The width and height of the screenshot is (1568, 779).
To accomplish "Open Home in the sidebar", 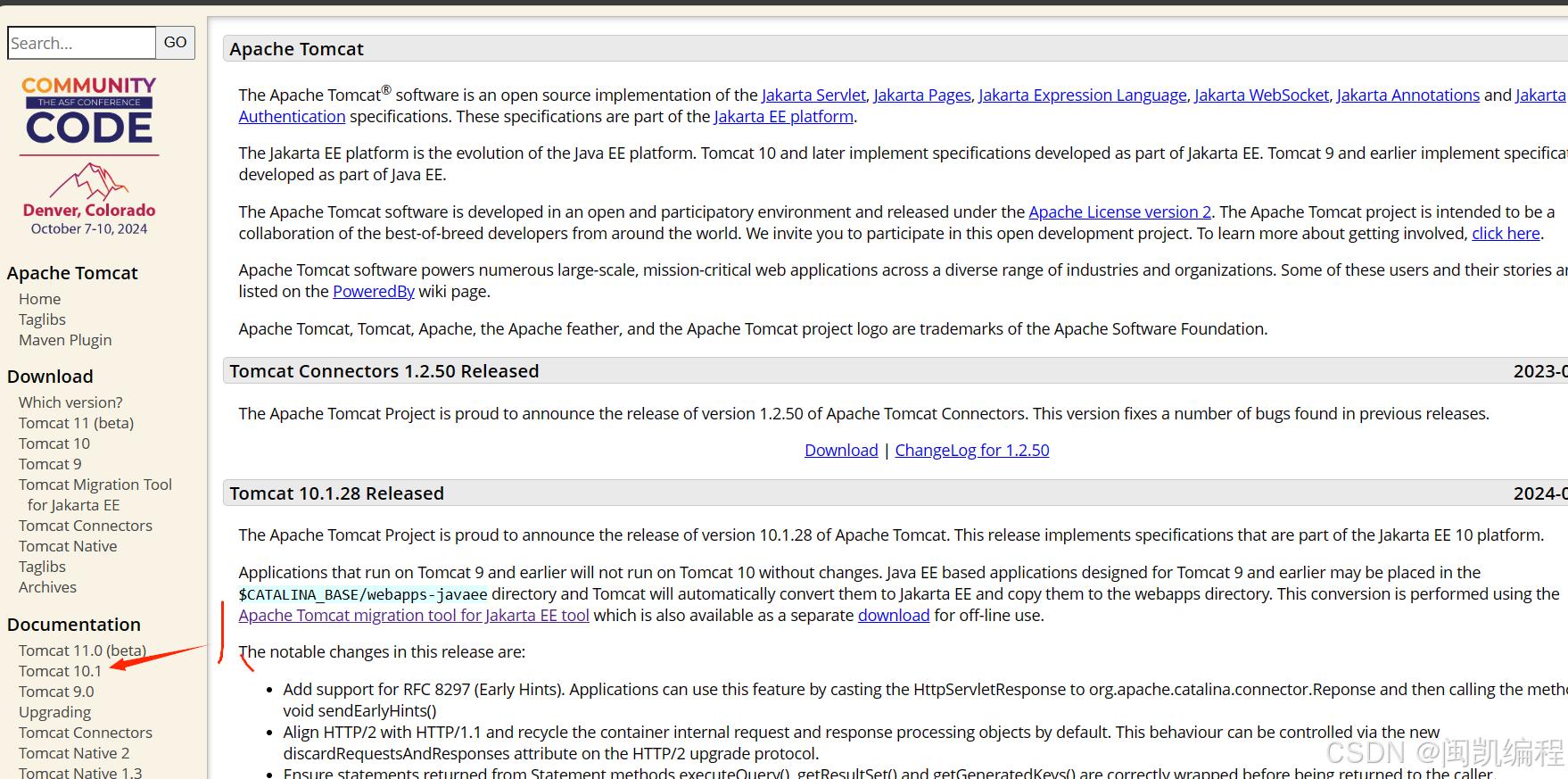I will 40,299.
